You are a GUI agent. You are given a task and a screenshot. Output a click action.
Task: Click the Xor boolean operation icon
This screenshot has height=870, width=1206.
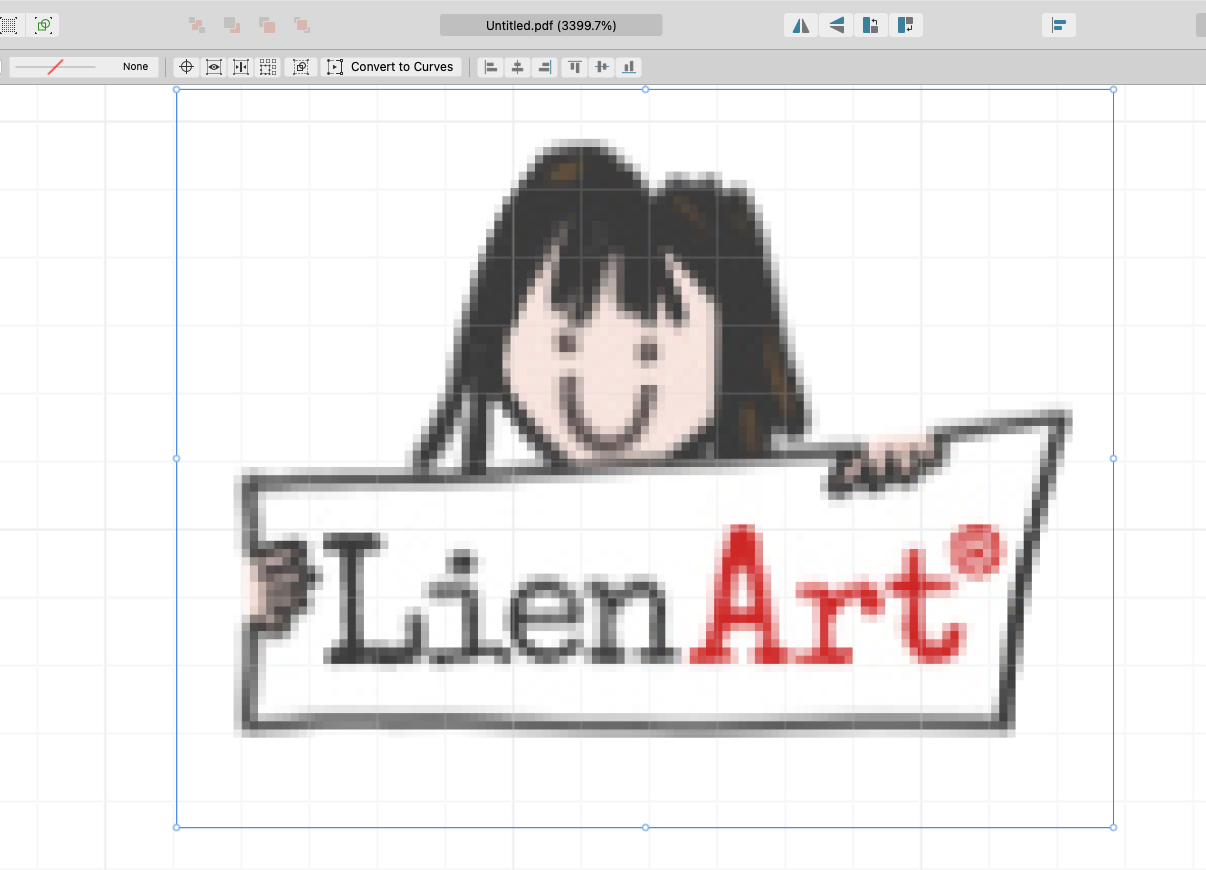click(302, 25)
